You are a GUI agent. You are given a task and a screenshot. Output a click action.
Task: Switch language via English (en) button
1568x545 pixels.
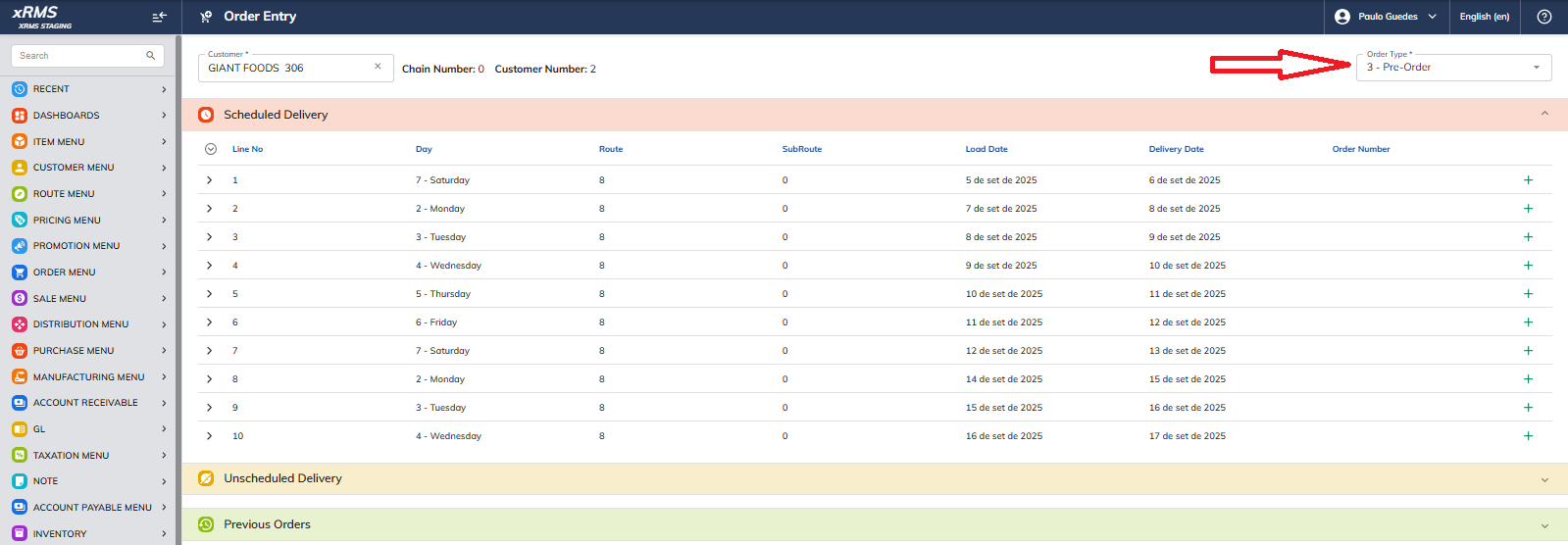point(1484,17)
